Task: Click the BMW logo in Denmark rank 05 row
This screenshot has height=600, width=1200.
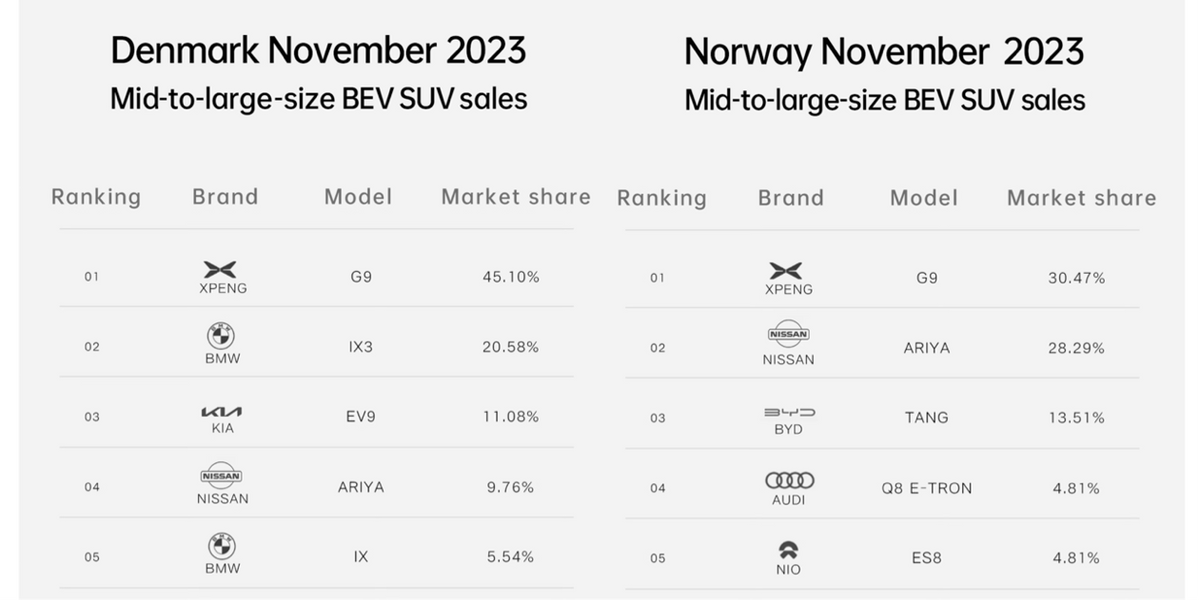Action: [221, 545]
